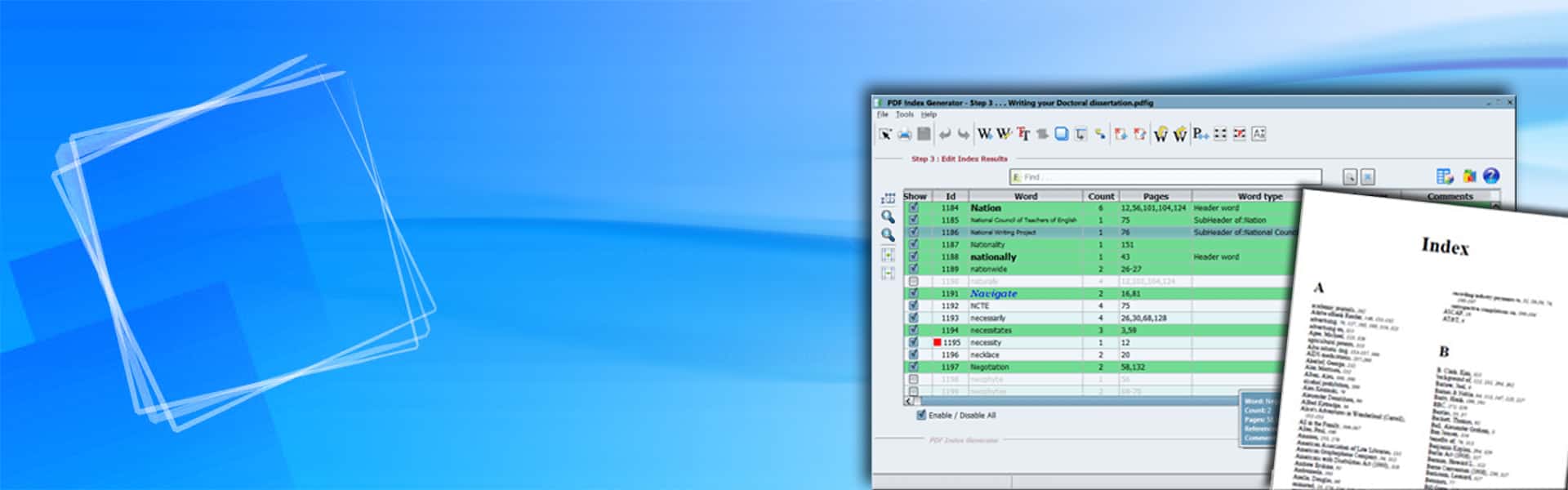Open the red Tr font tool

click(1023, 134)
